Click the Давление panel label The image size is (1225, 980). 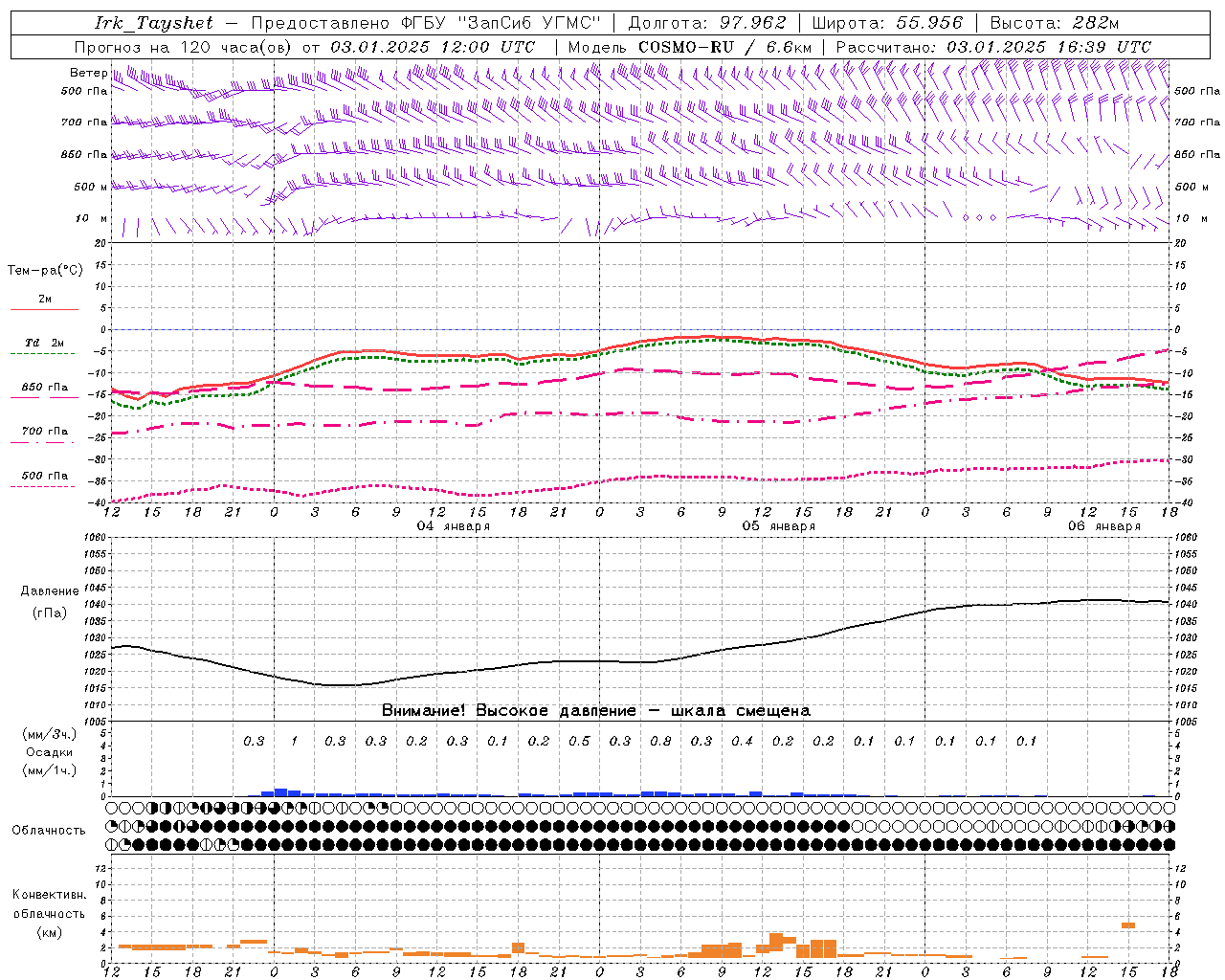pyautogui.click(x=50, y=591)
